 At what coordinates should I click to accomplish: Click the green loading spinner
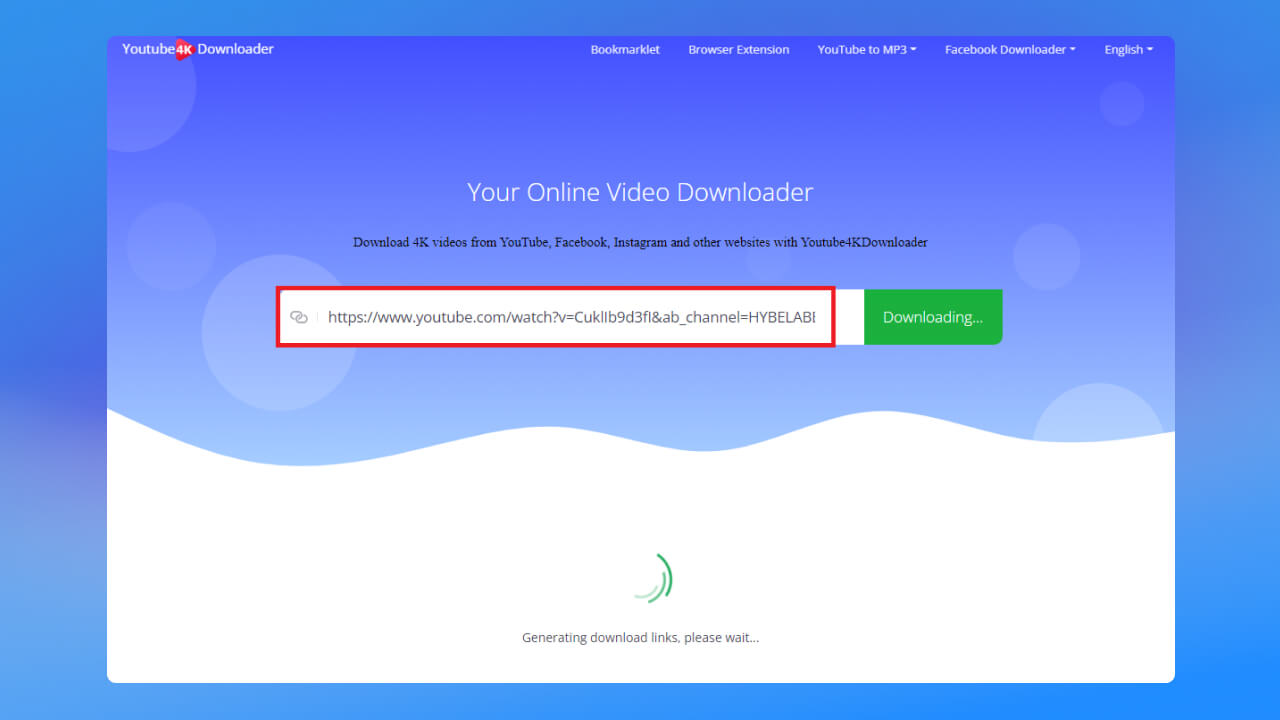coord(653,577)
